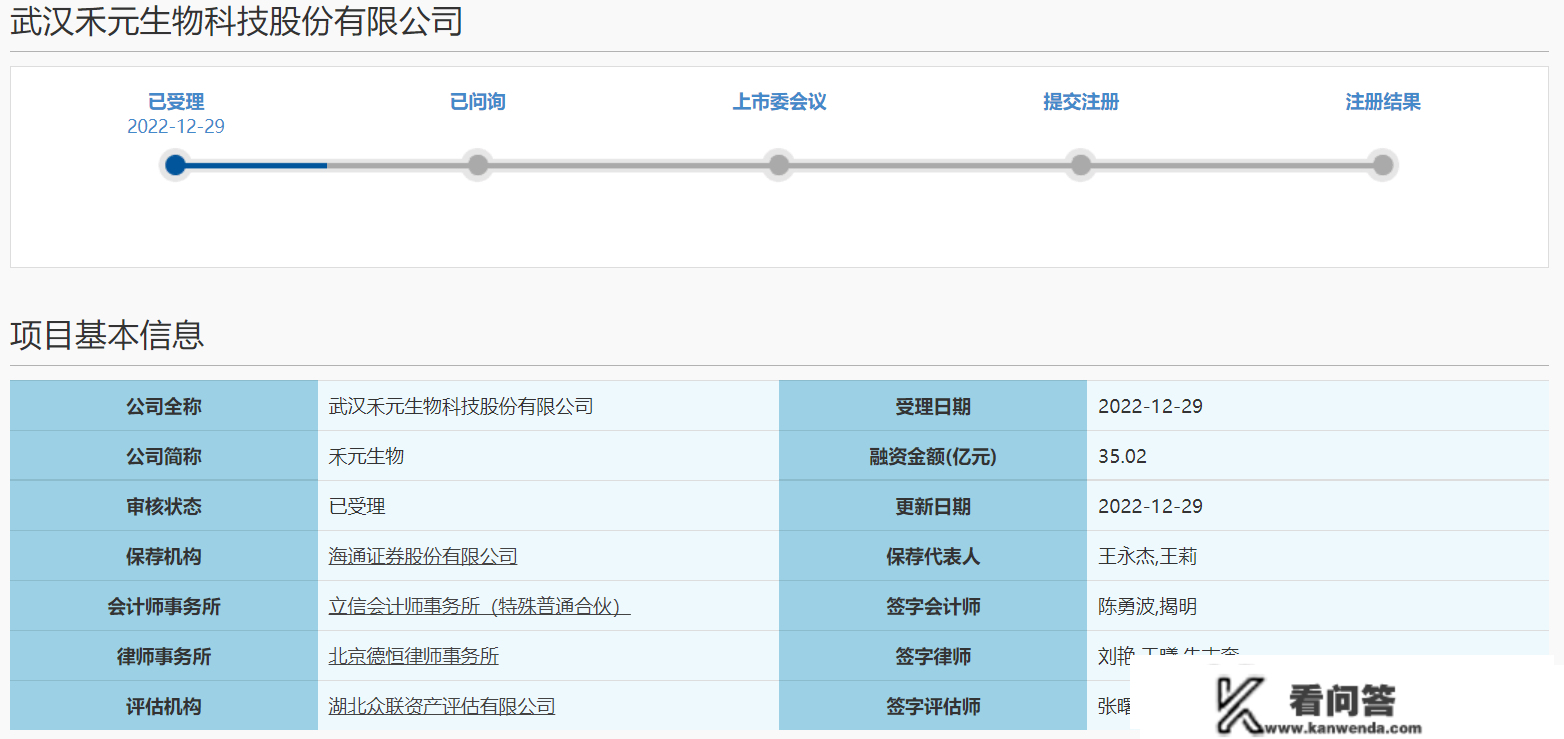This screenshot has width=1564, height=739.
Task: Open the 北京德恒律师事务所 link
Action: pos(414,656)
